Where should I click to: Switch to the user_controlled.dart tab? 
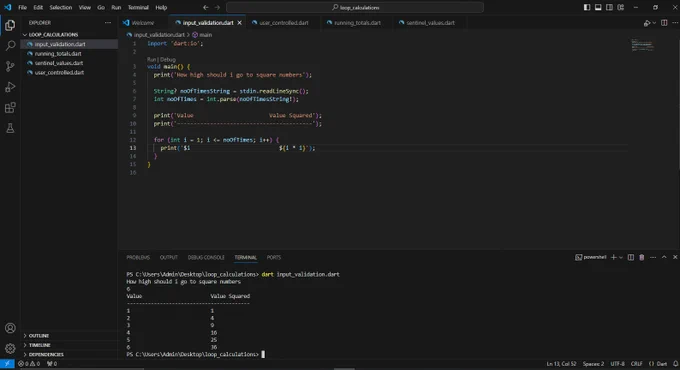284,23
